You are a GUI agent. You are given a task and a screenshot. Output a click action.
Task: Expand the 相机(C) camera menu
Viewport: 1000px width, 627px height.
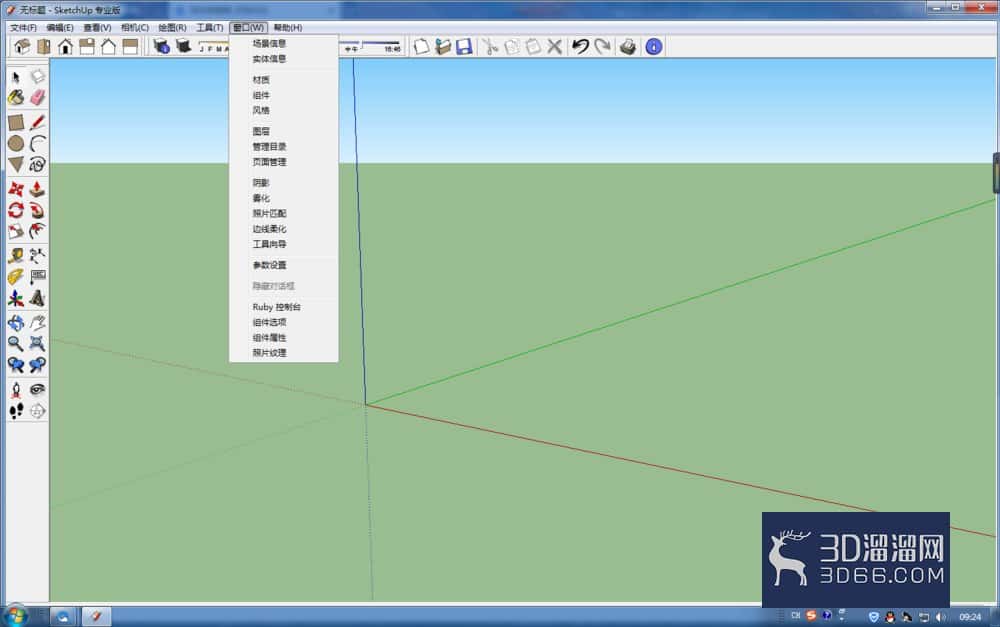pos(135,27)
